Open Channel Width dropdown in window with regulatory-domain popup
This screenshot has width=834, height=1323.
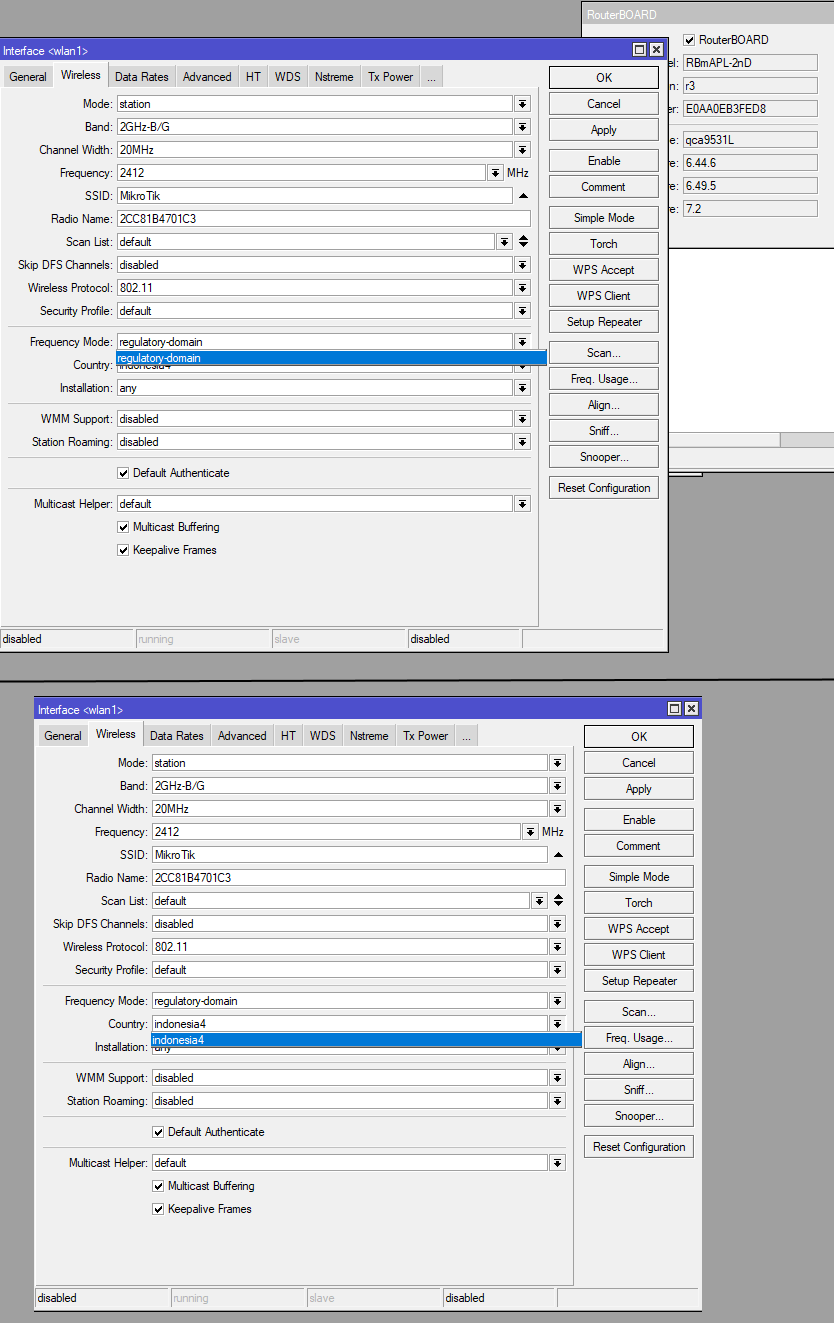point(522,150)
